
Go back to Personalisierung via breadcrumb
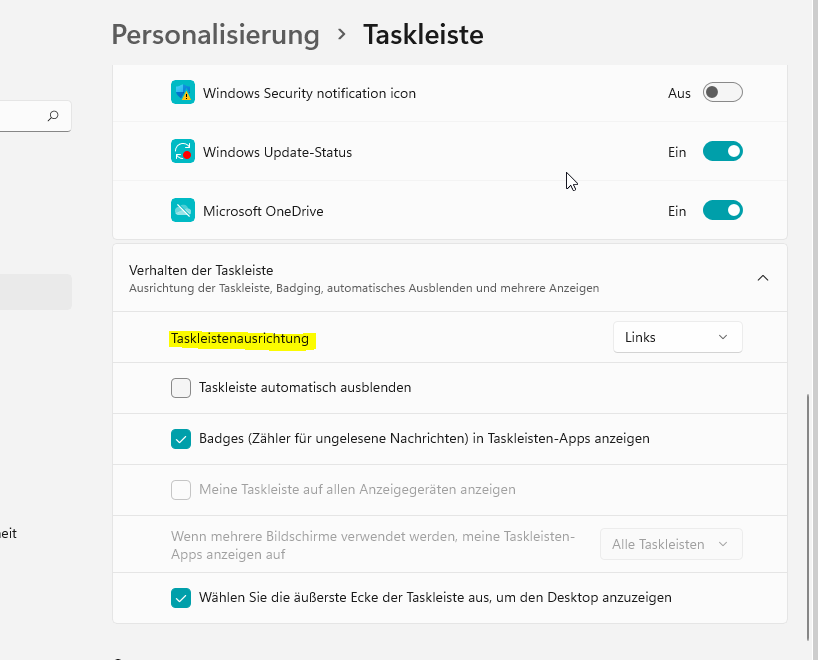(215, 35)
